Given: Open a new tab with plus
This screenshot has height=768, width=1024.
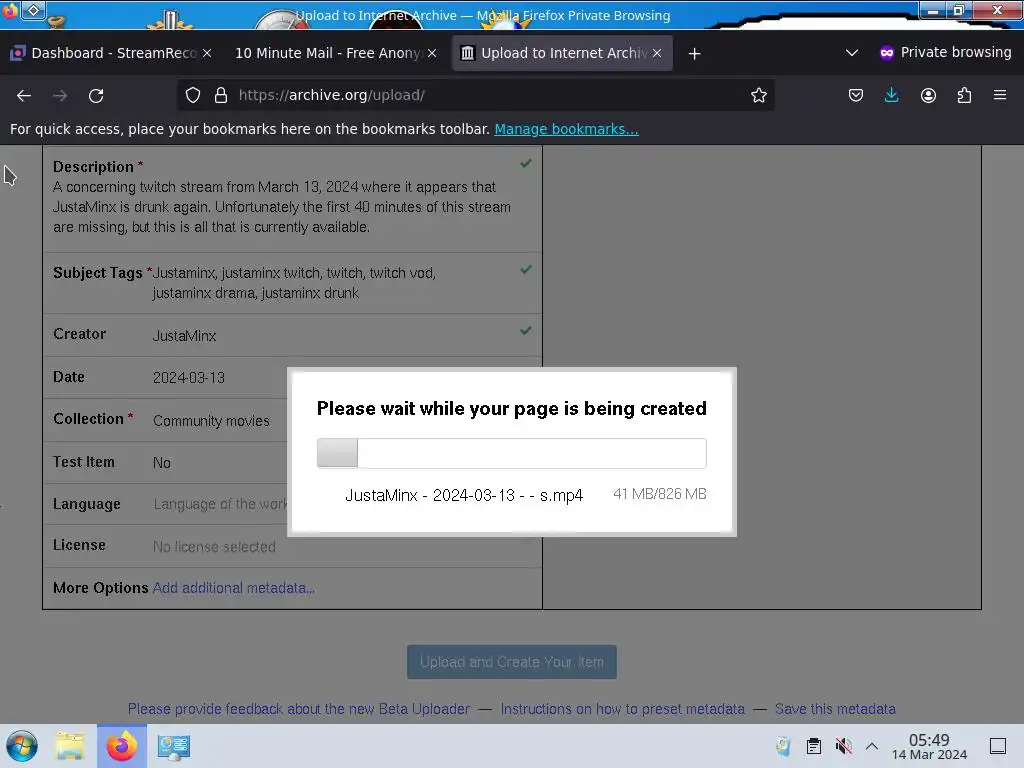Looking at the screenshot, I should point(694,54).
